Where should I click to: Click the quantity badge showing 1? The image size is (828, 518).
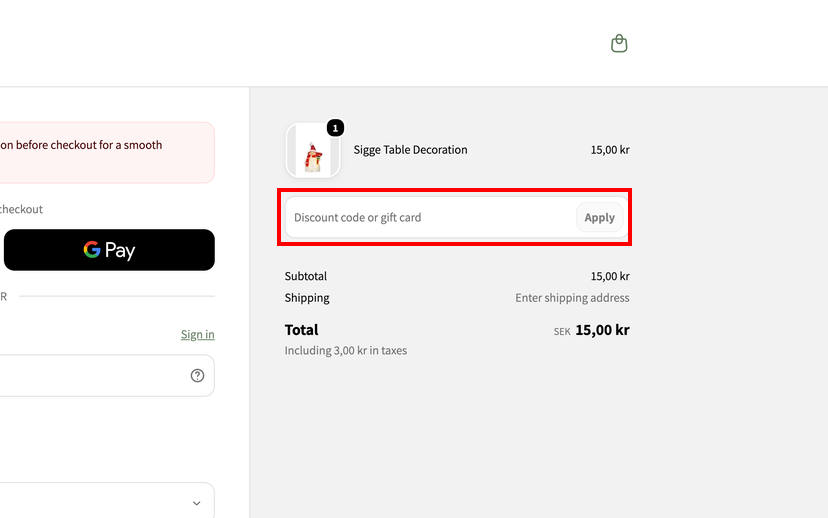coord(335,128)
